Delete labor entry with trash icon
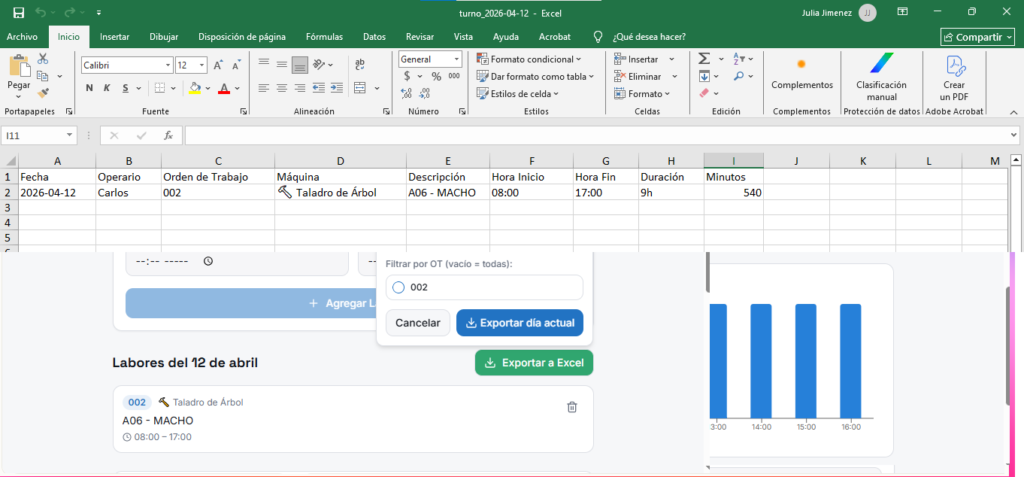 click(572, 407)
